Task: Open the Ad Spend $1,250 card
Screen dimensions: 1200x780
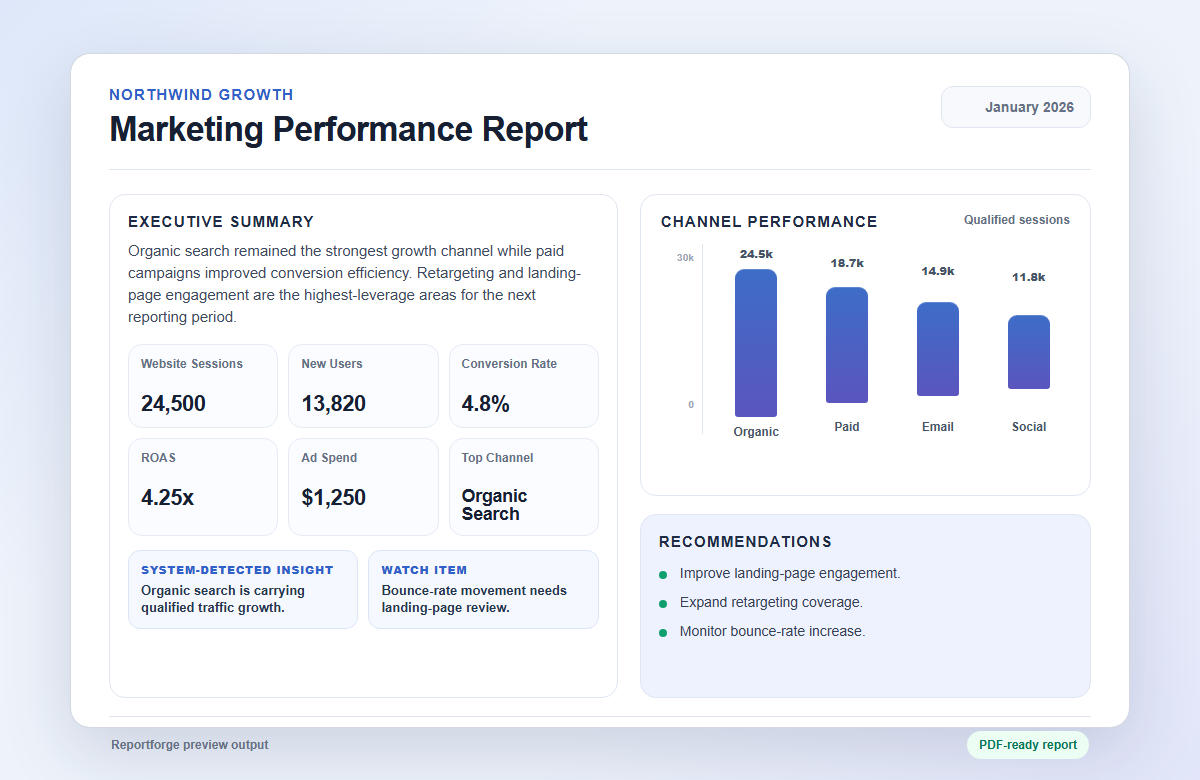Action: [x=363, y=487]
